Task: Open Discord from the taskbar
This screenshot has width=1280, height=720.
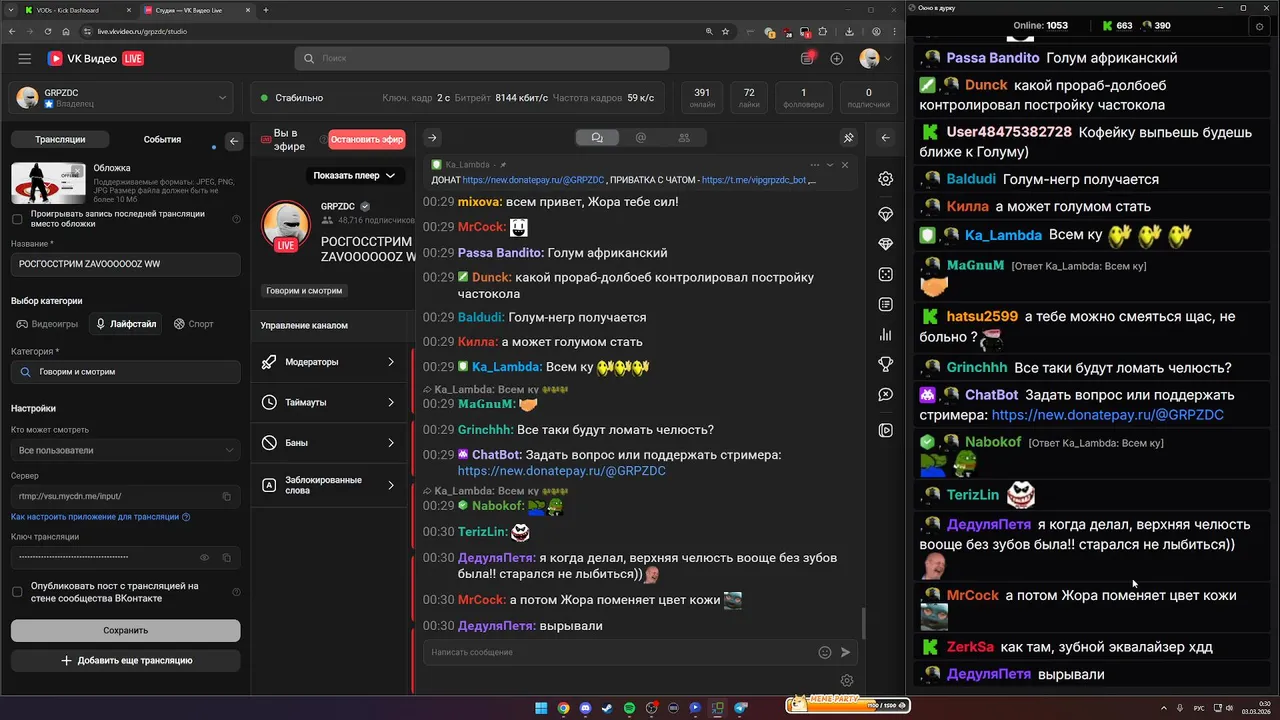Action: click(x=585, y=708)
